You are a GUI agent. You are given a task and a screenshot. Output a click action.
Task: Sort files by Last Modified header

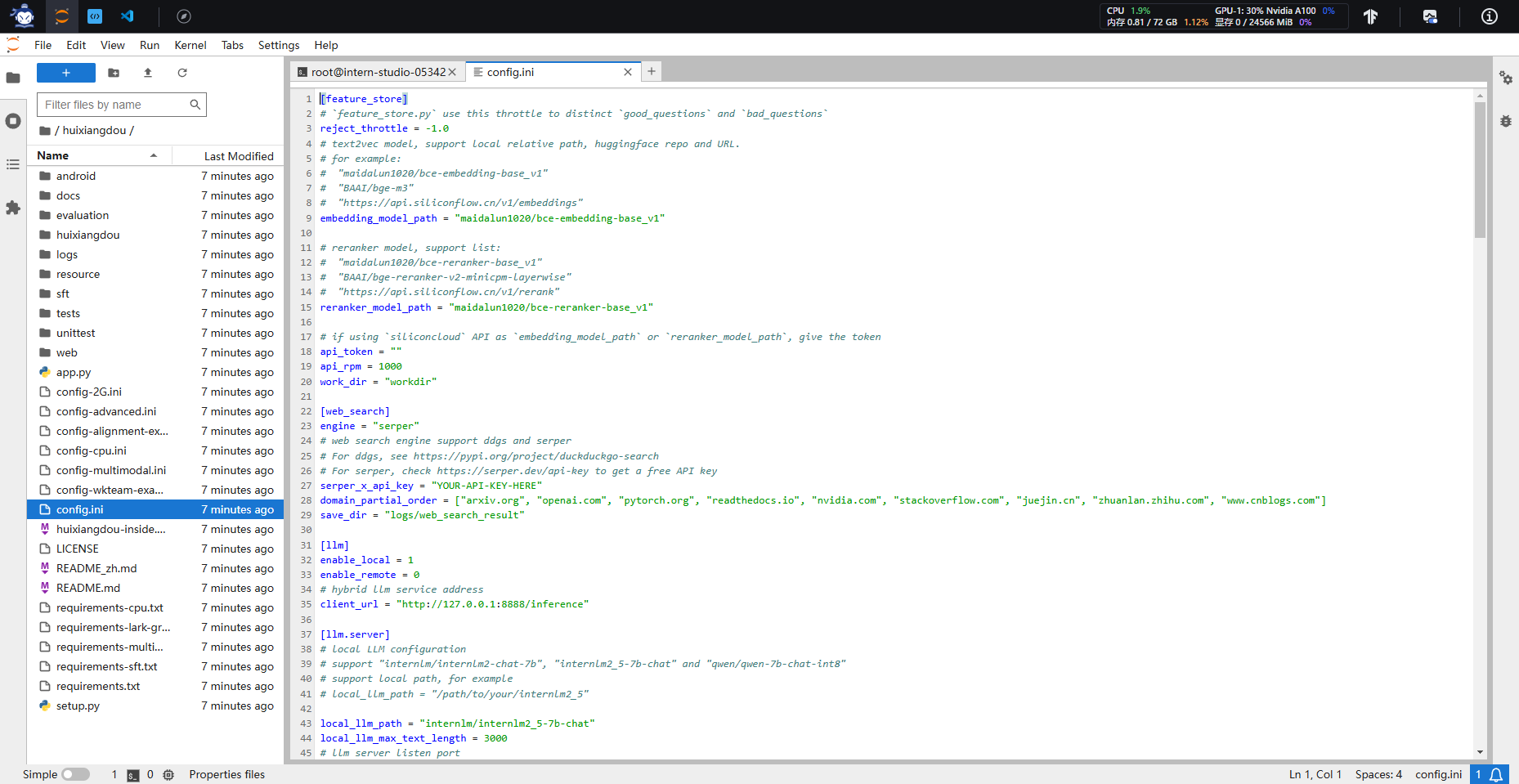[x=228, y=155]
